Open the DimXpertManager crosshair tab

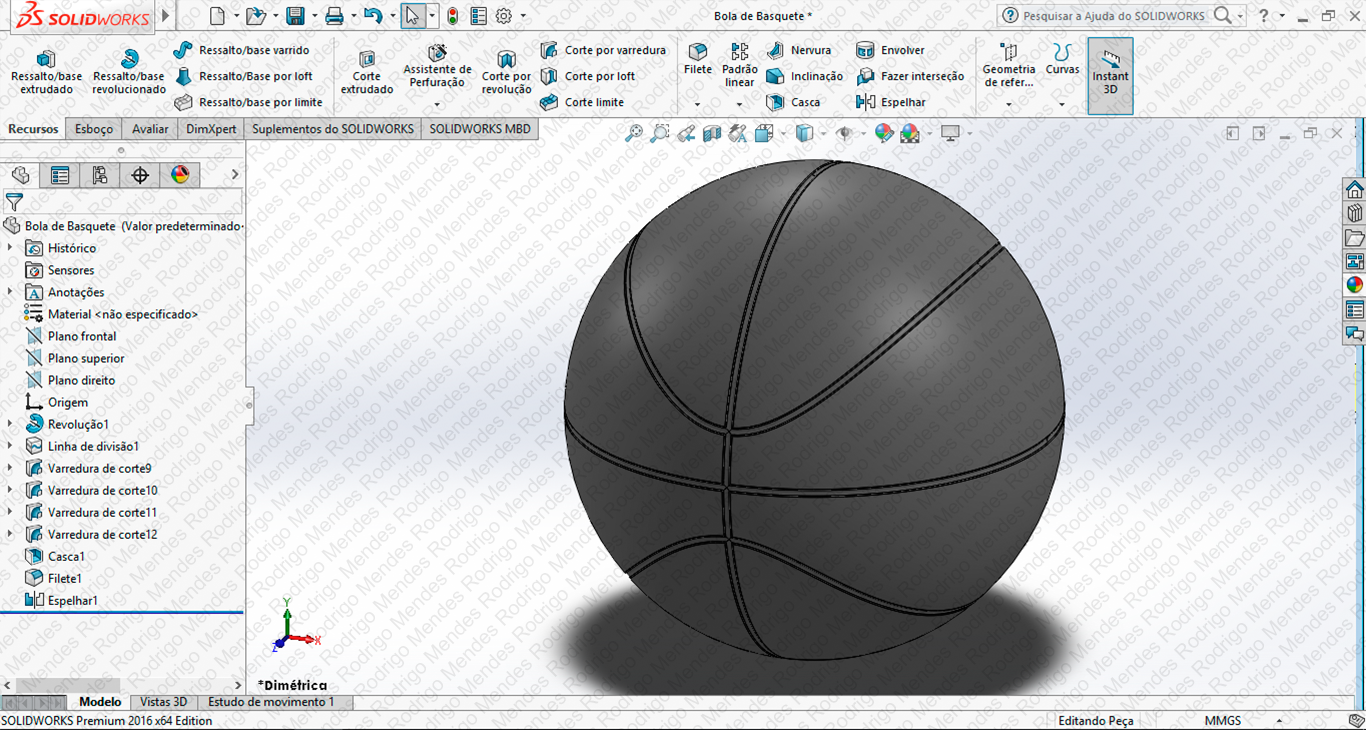[x=140, y=175]
